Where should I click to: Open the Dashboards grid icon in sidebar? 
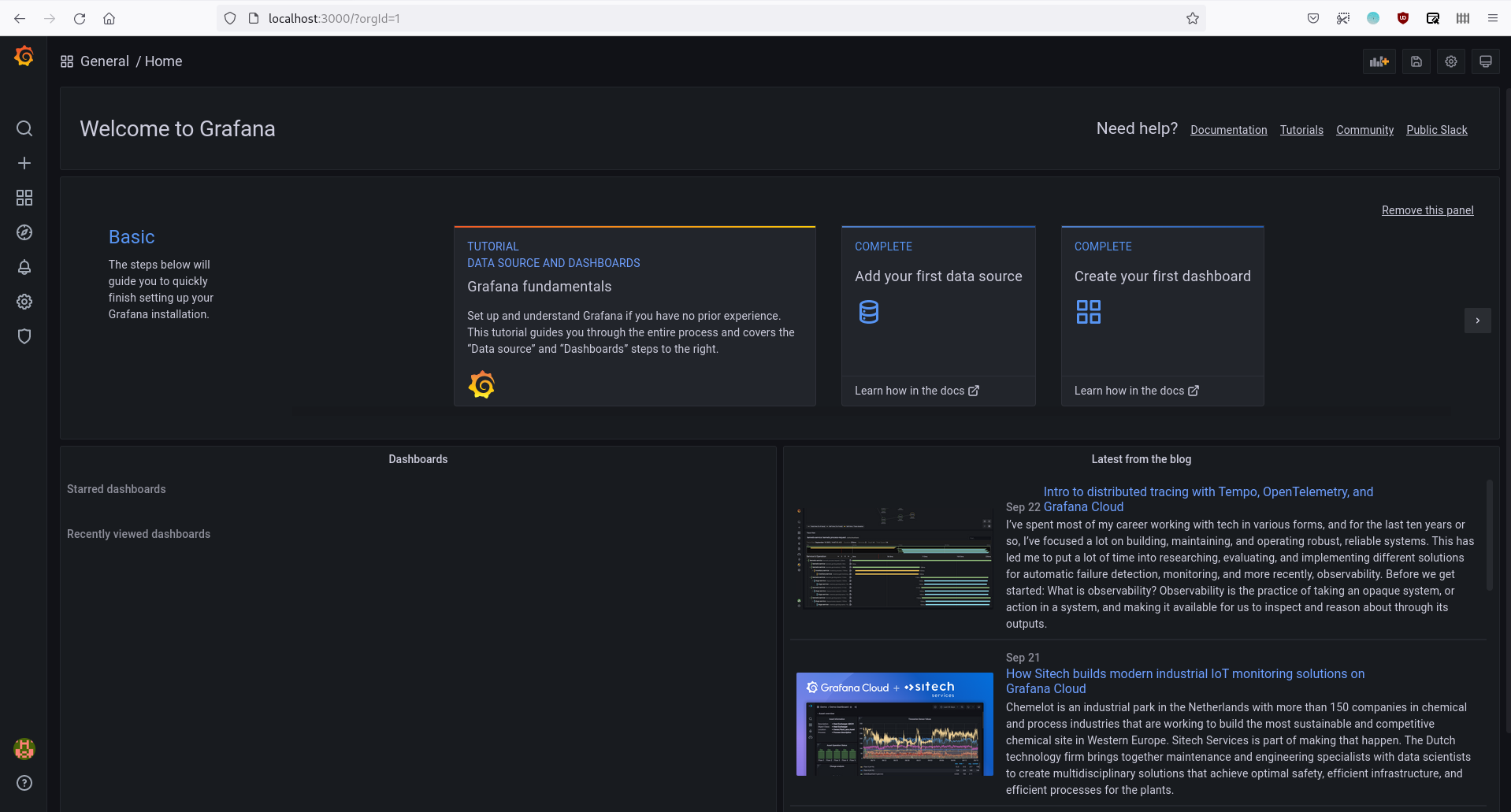(x=24, y=198)
